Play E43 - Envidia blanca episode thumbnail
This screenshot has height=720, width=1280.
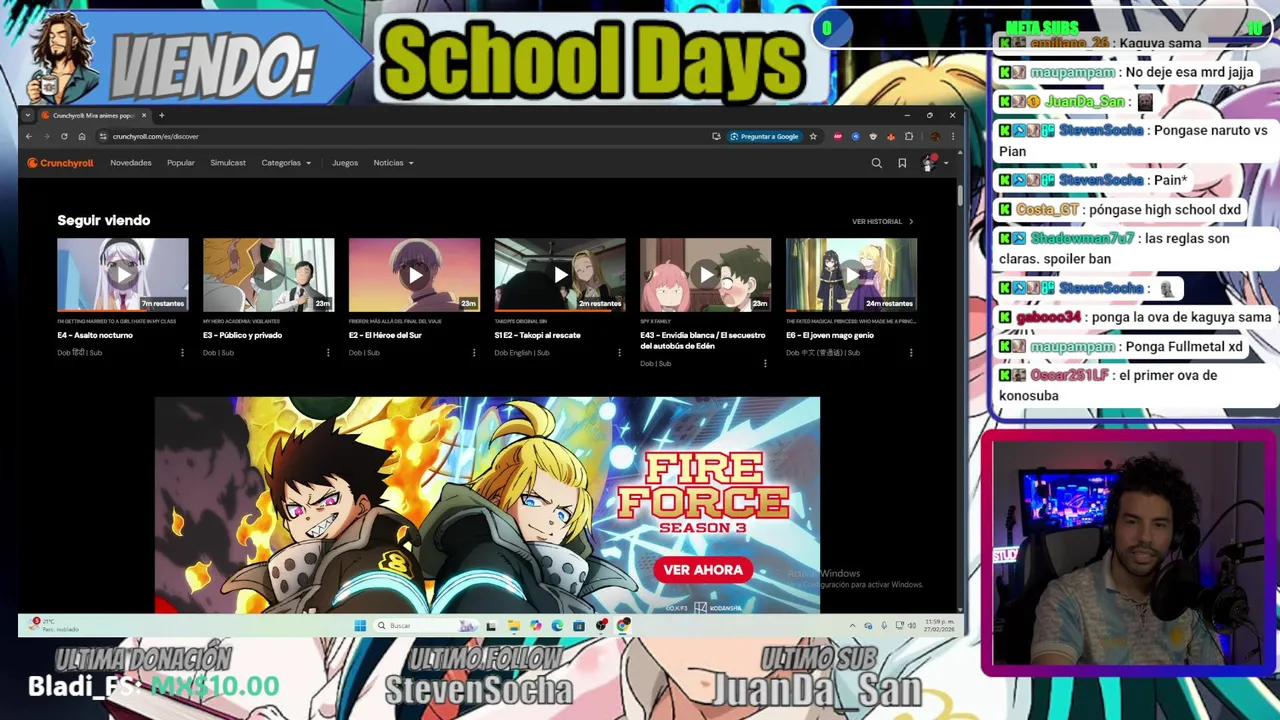[x=706, y=274]
